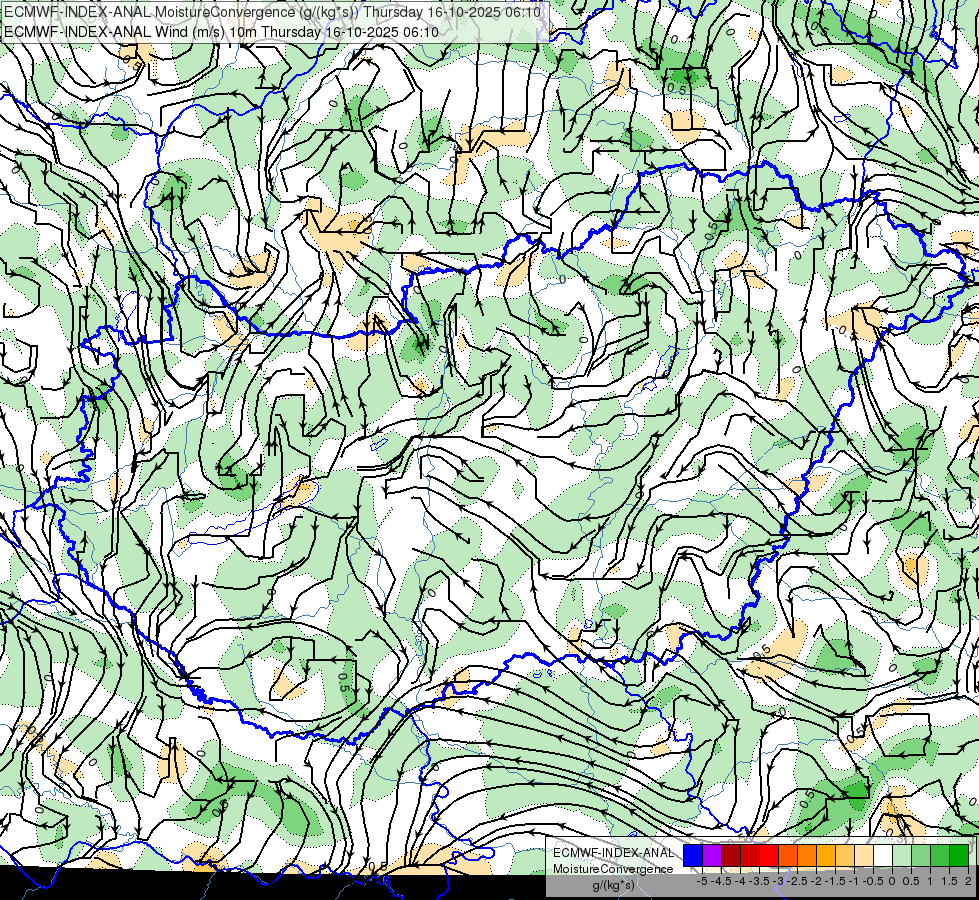Choose the light green swatch left of 1

[921, 855]
